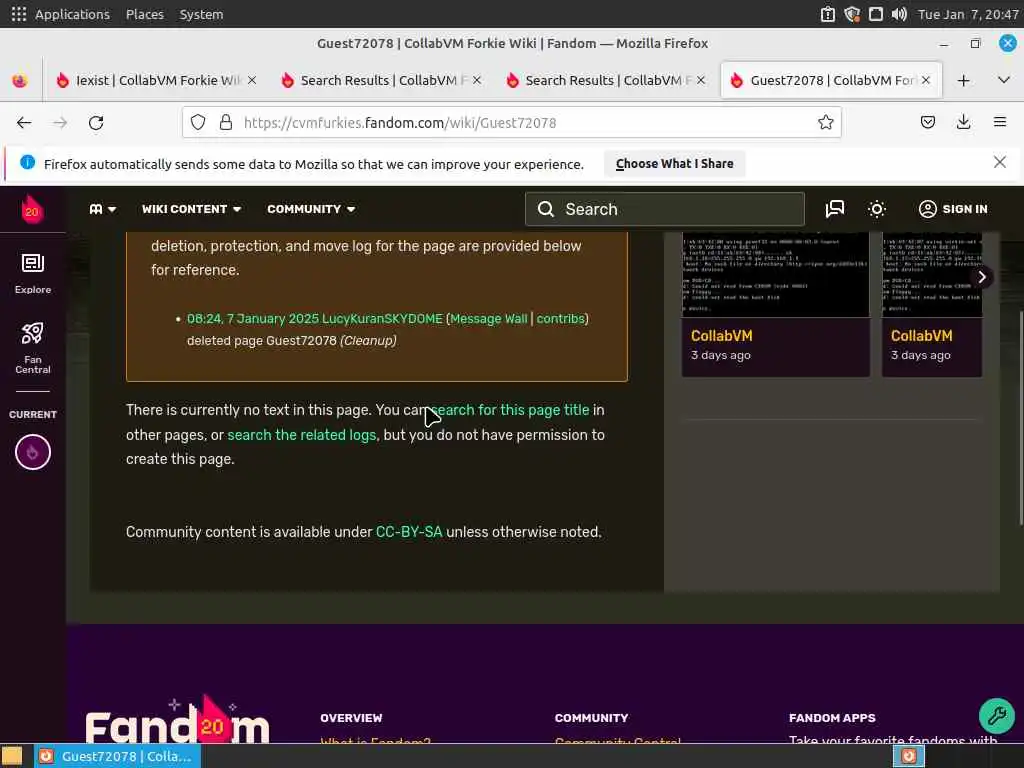Click search the related logs link

tap(302, 435)
